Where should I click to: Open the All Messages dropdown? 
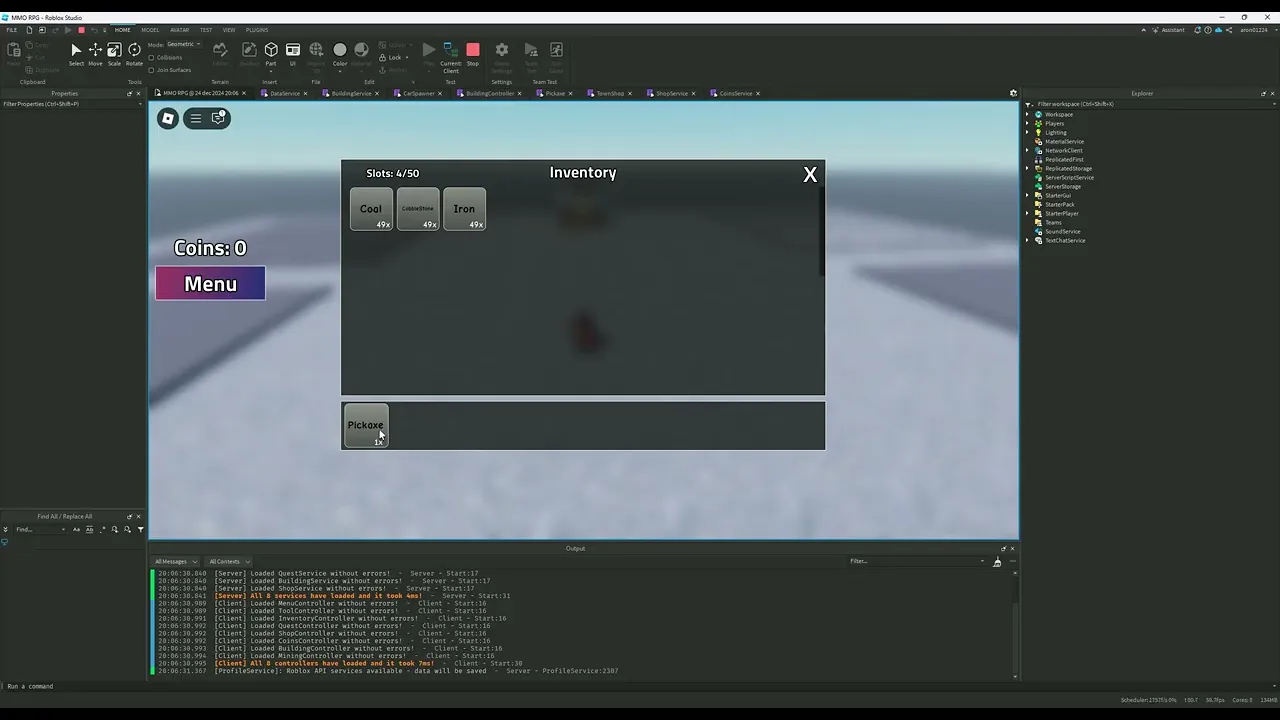point(176,561)
